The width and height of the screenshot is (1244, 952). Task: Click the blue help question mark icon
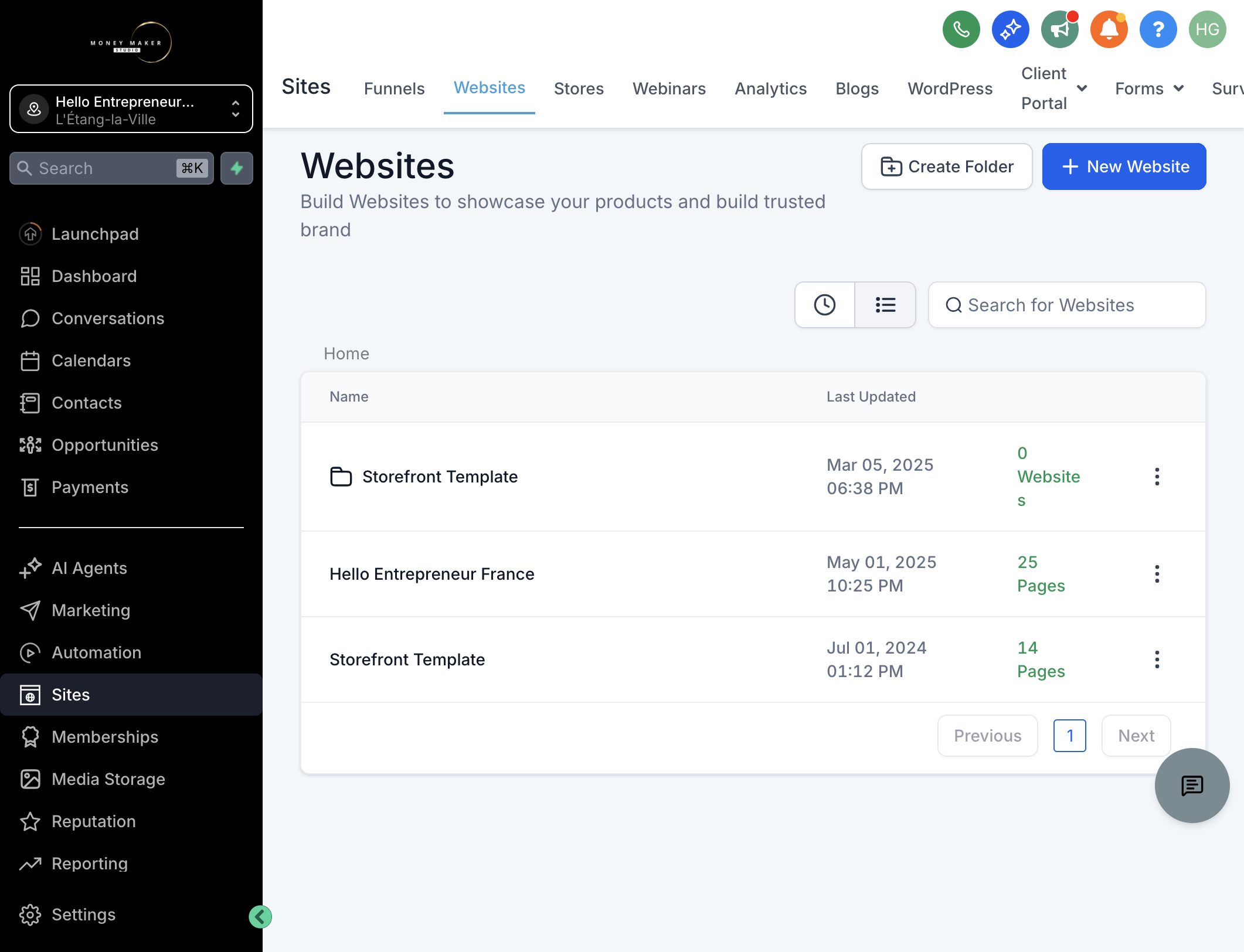pyautogui.click(x=1158, y=29)
